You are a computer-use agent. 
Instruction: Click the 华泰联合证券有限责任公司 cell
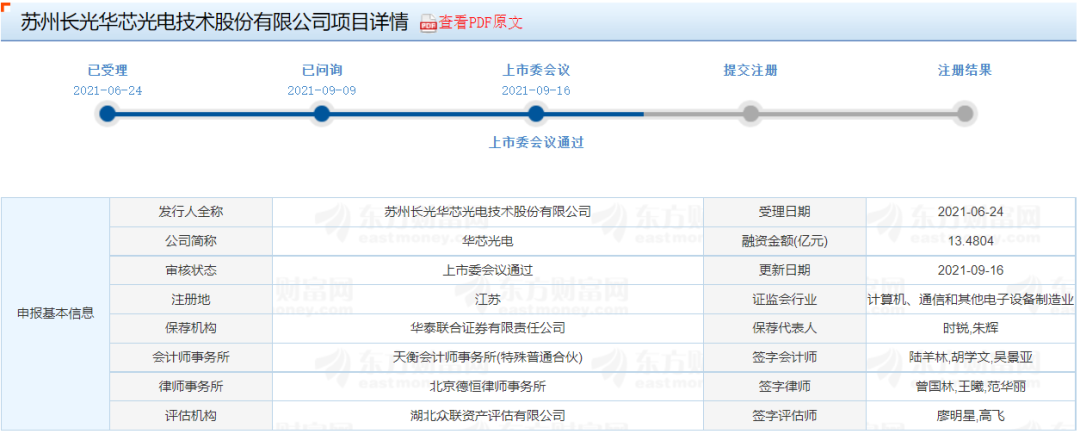pos(488,329)
